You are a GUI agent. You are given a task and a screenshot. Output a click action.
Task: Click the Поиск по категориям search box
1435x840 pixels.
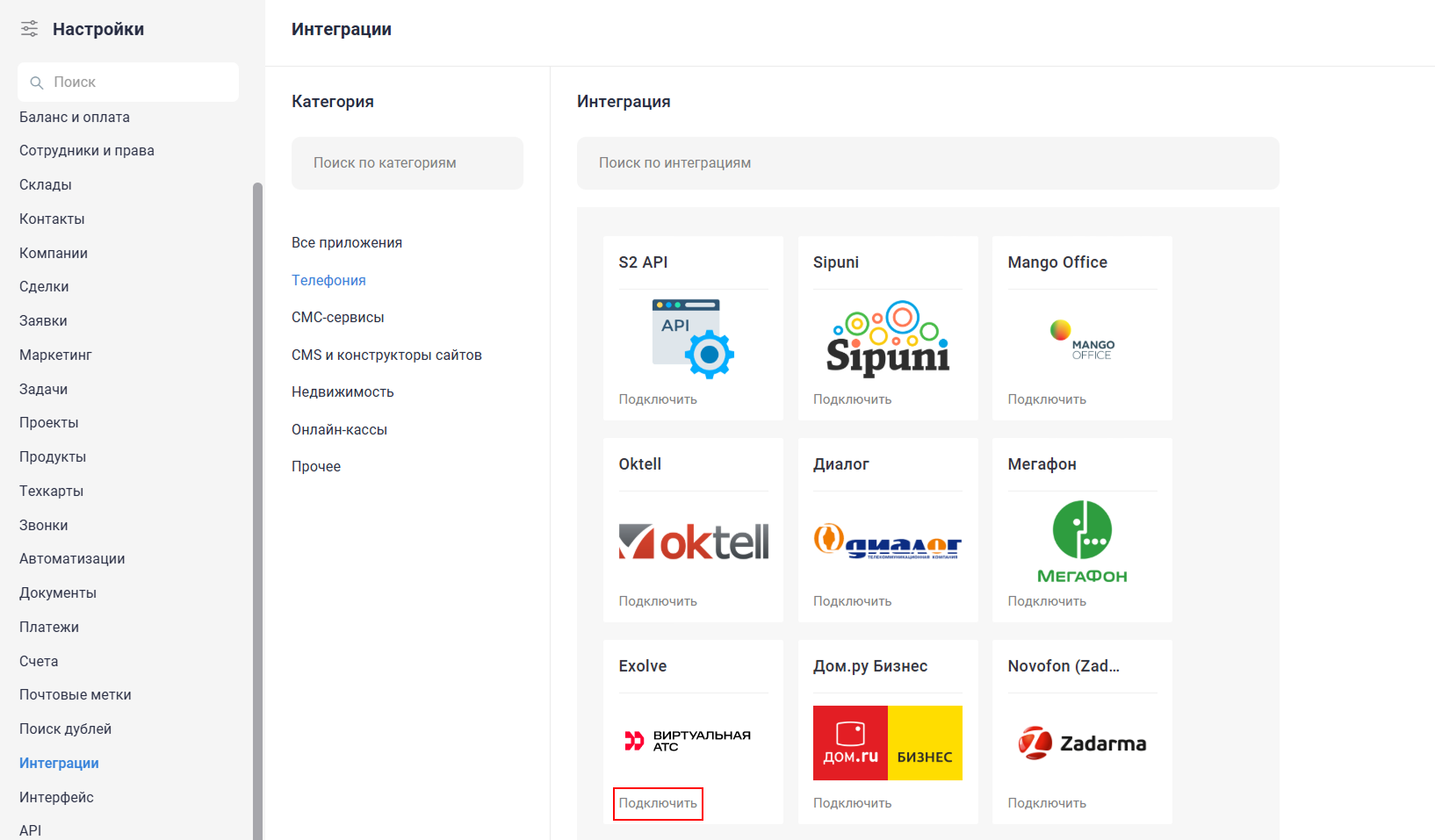click(407, 163)
